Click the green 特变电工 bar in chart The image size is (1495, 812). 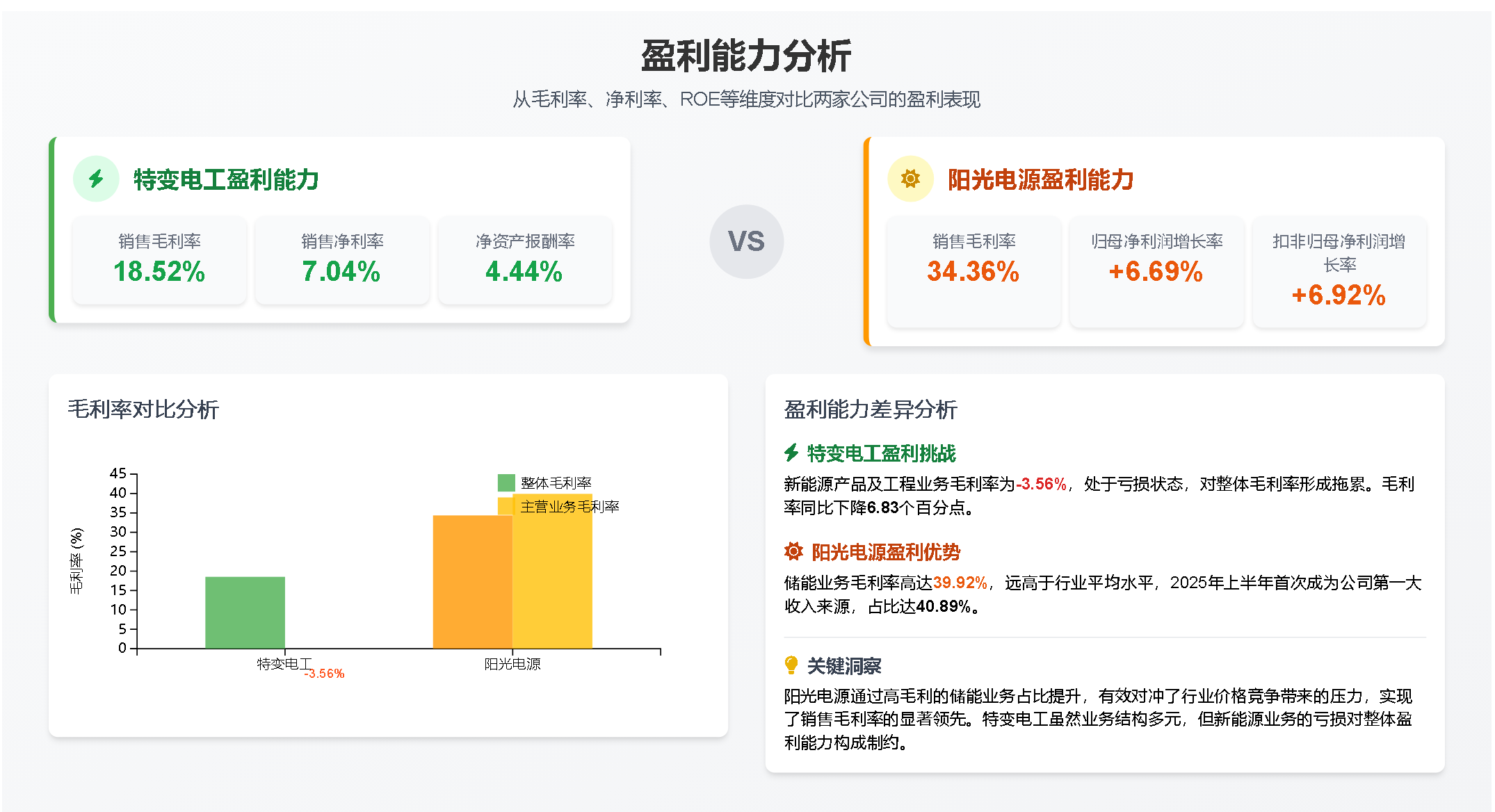pyautogui.click(x=245, y=612)
